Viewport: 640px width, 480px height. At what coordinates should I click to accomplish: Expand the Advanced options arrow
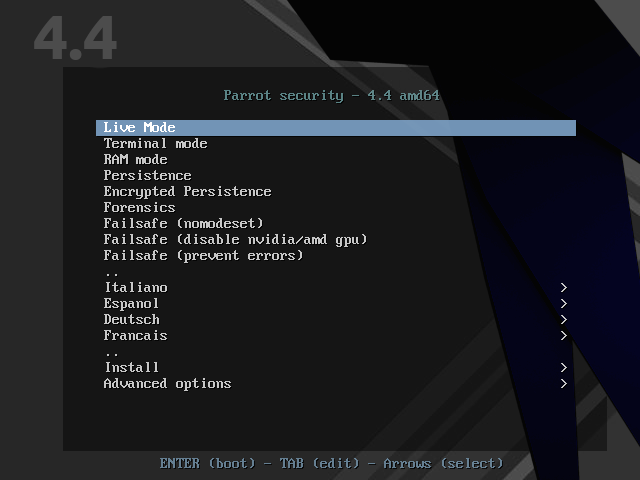[564, 384]
